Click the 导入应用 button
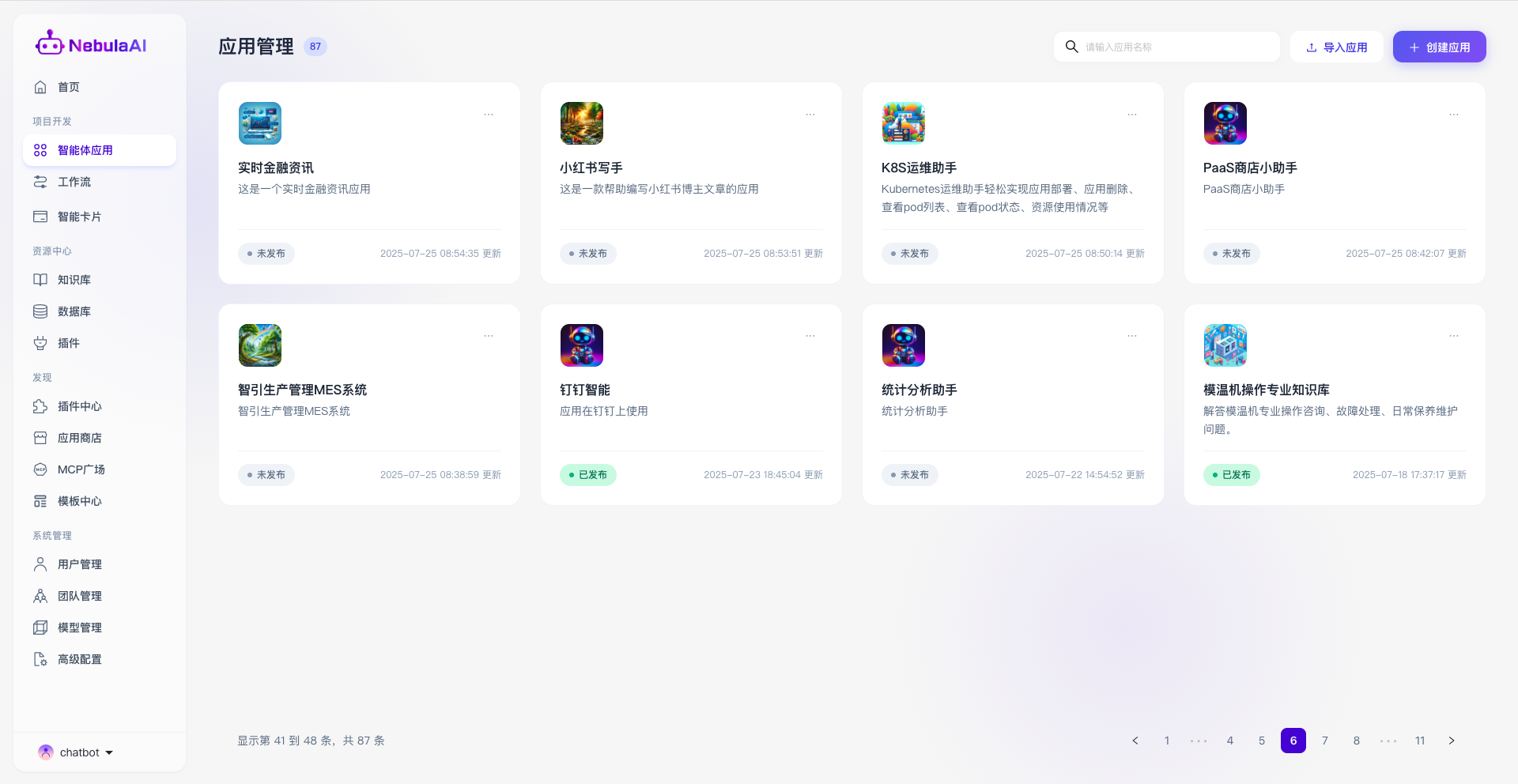 [x=1336, y=47]
